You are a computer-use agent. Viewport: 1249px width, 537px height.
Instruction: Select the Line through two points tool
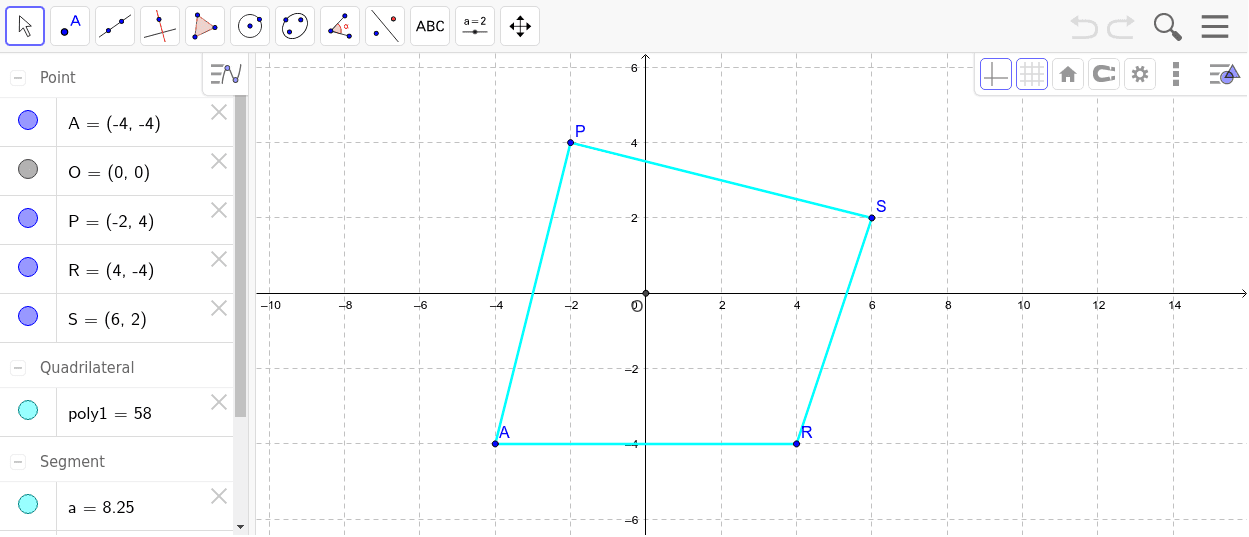(x=115, y=26)
